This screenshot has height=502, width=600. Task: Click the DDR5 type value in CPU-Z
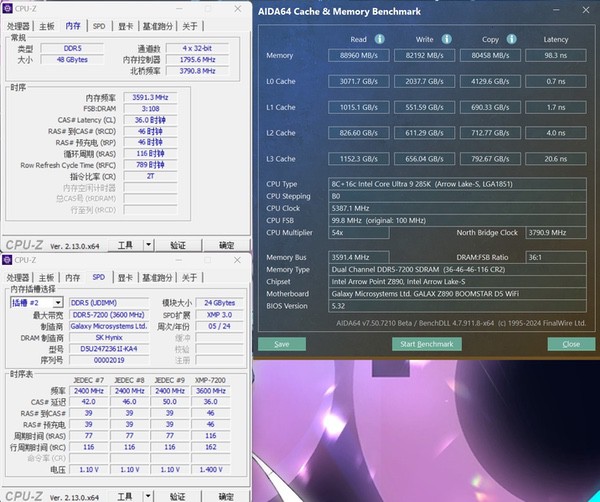pos(72,48)
